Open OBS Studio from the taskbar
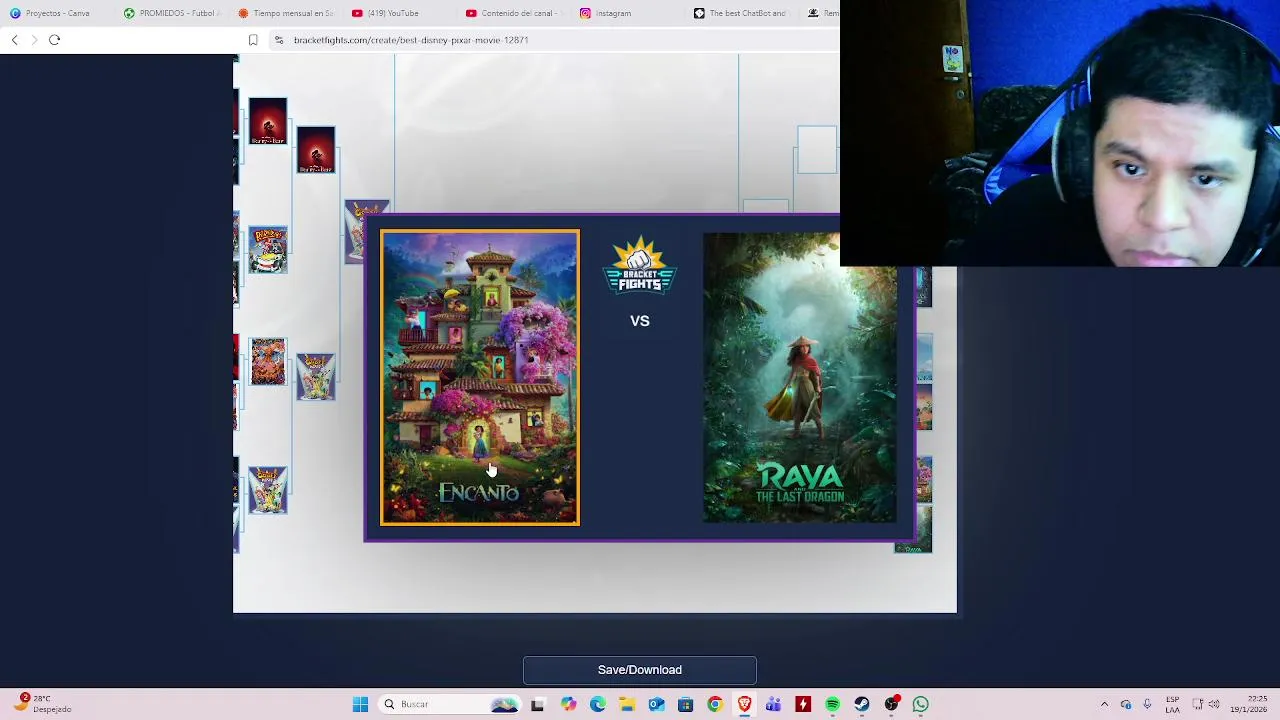Screen dimensions: 1280x720 tap(891, 704)
